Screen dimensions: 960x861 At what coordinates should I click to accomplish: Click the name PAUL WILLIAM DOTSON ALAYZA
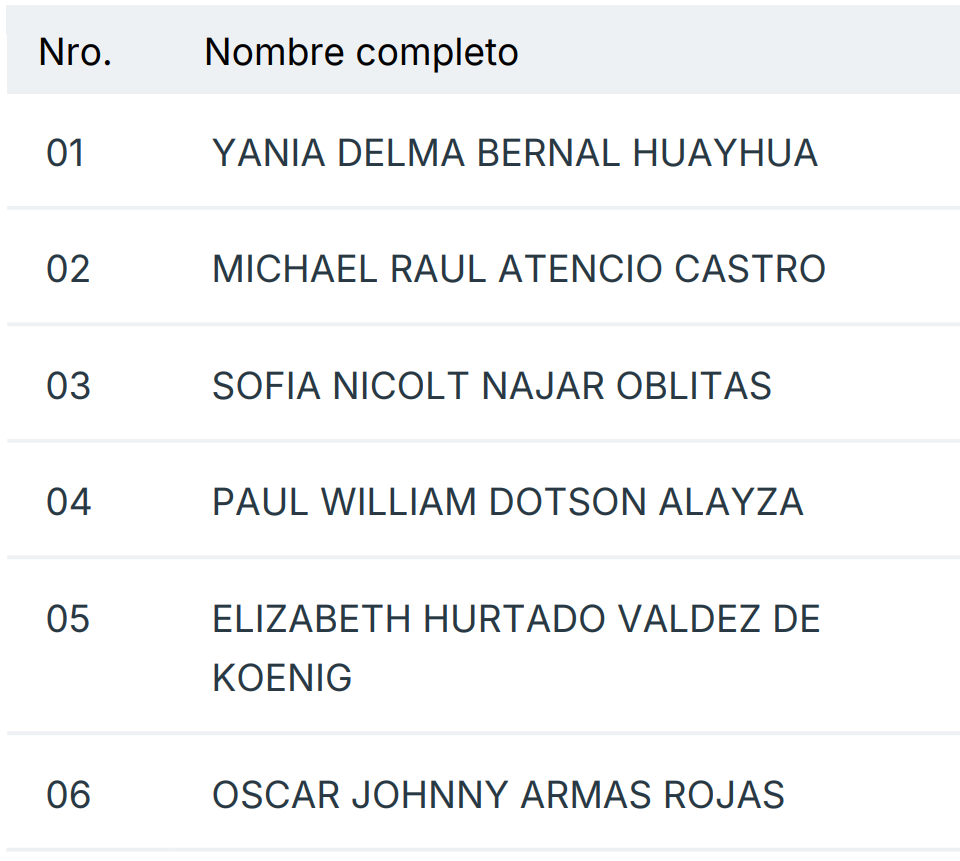tap(508, 502)
